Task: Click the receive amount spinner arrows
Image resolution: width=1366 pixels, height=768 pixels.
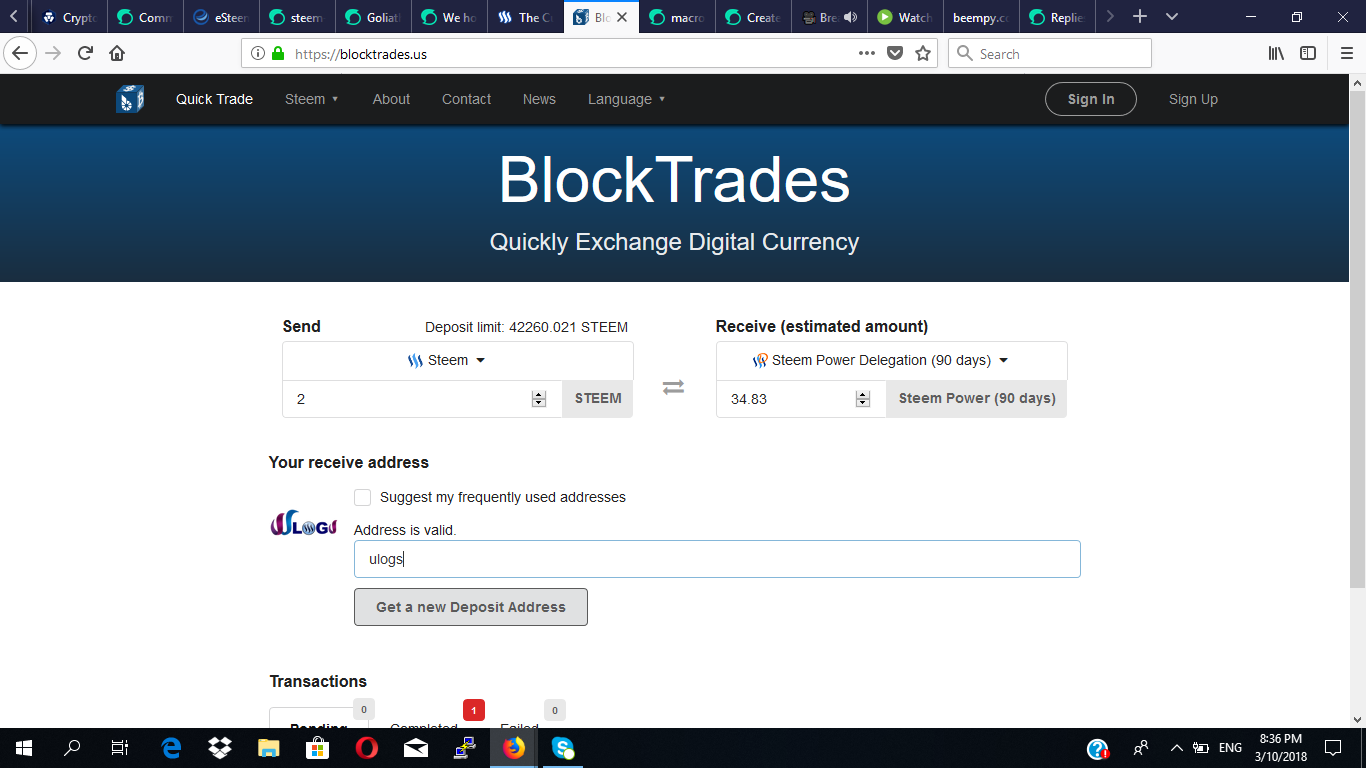Action: point(863,398)
